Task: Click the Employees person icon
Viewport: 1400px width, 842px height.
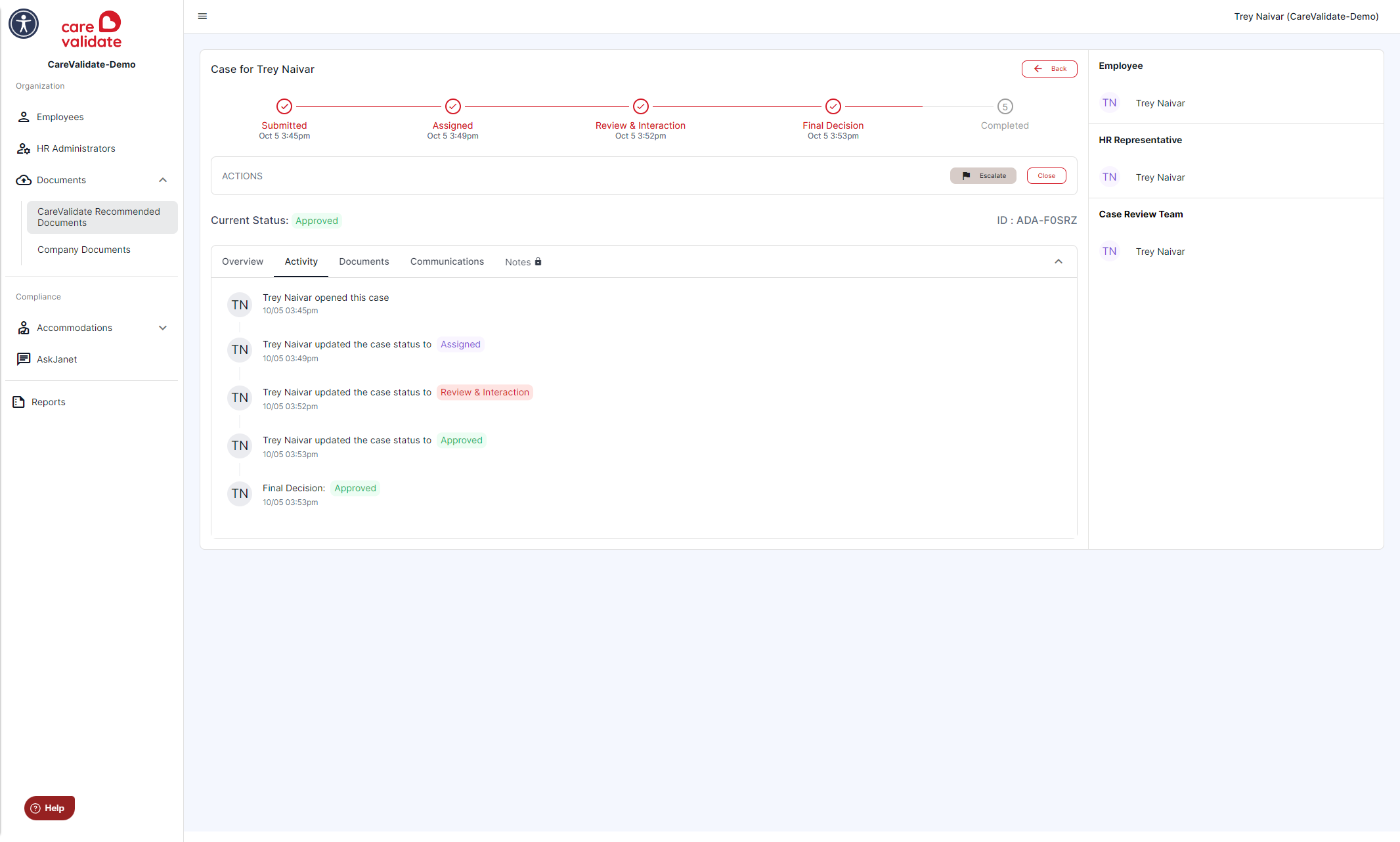Action: [x=24, y=117]
